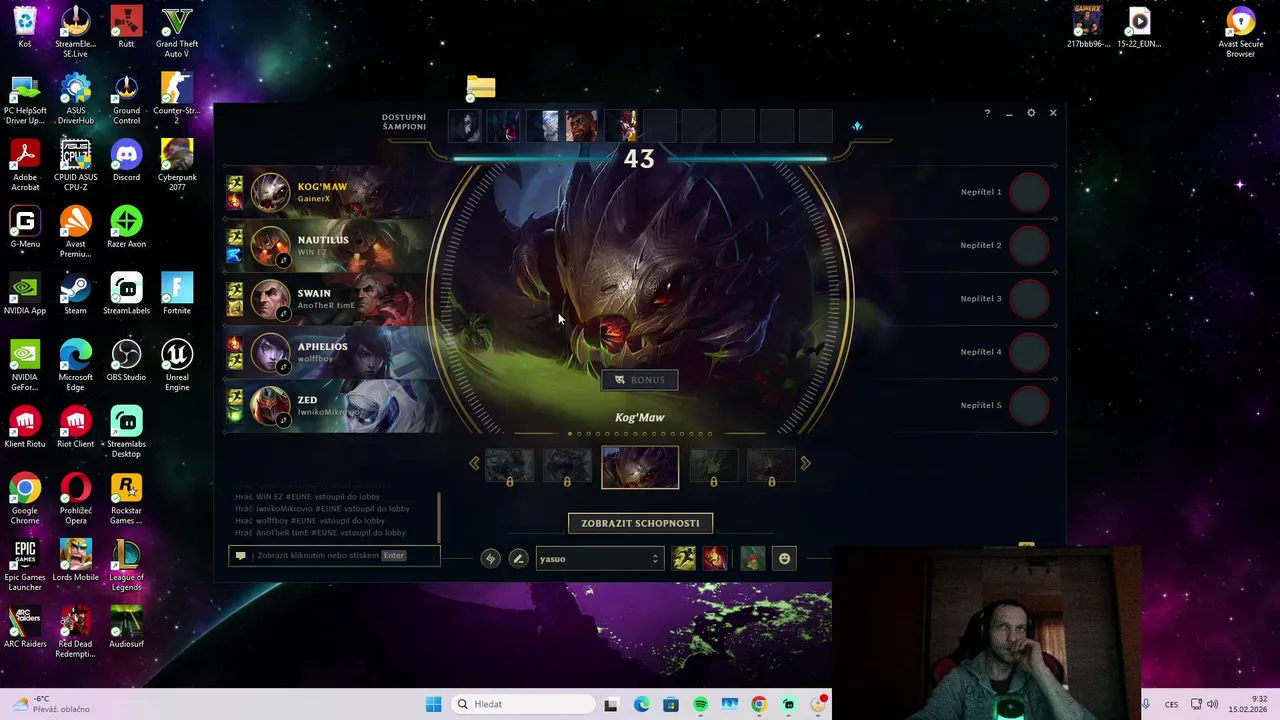1280x720 pixels.
Task: Open the Windows Start menu
Action: (x=433, y=704)
